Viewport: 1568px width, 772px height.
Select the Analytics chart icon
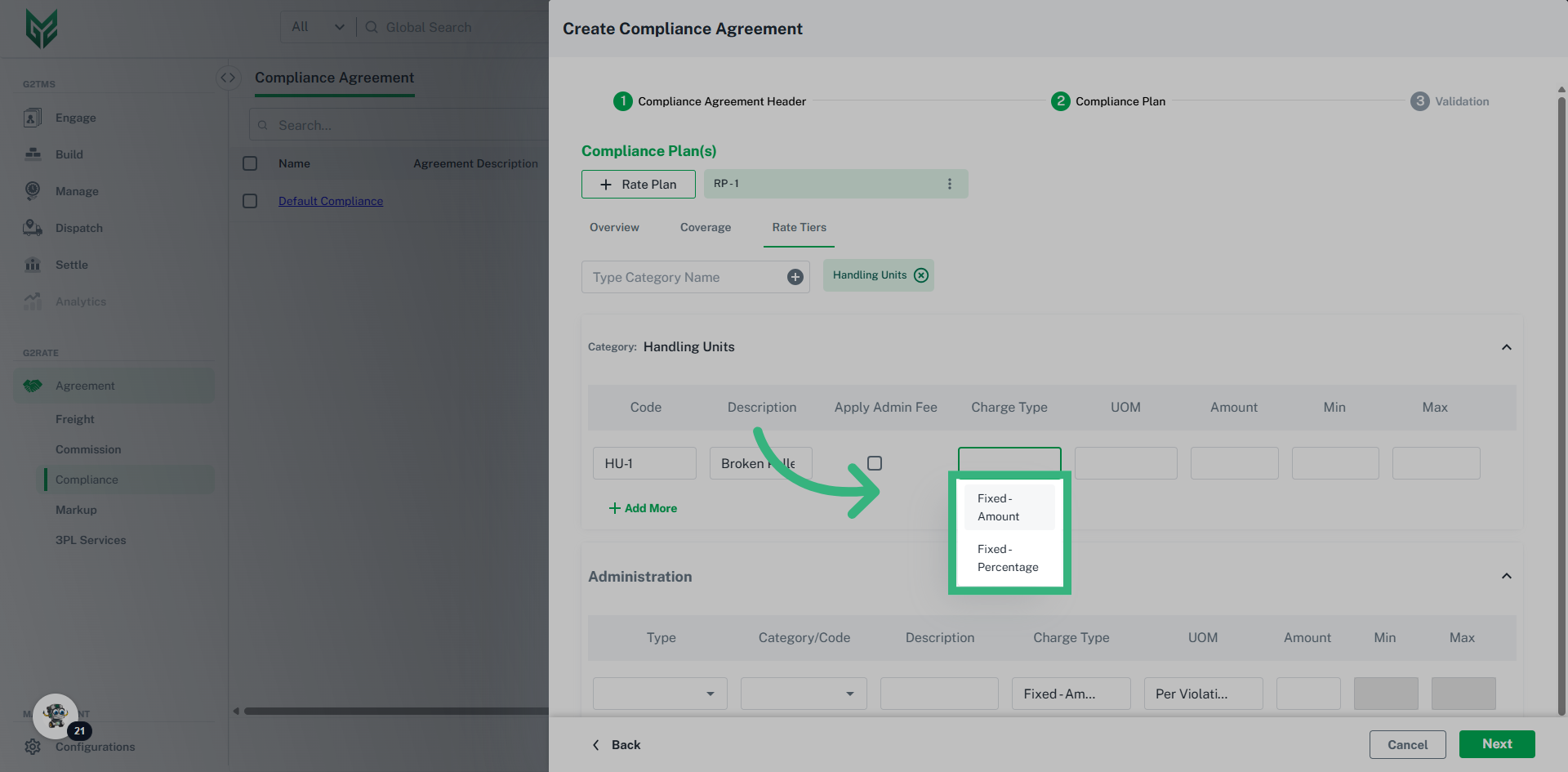click(33, 301)
